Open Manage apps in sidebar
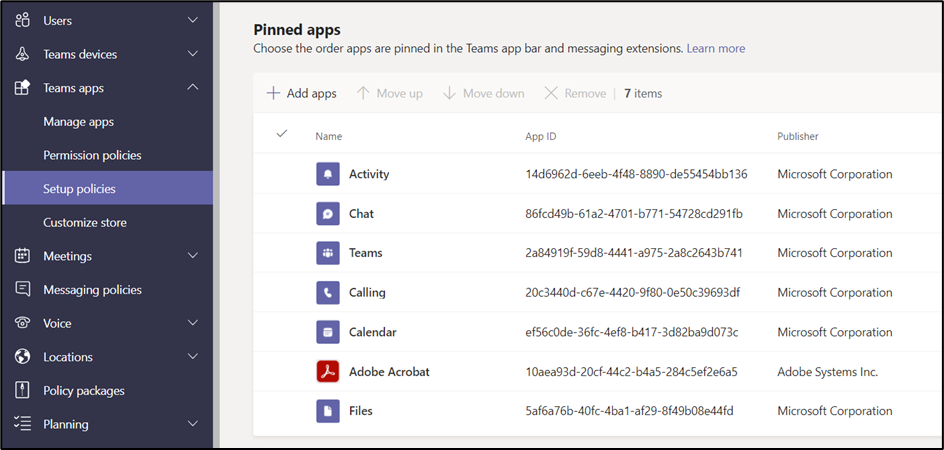The height and width of the screenshot is (450, 944). pyautogui.click(x=78, y=122)
